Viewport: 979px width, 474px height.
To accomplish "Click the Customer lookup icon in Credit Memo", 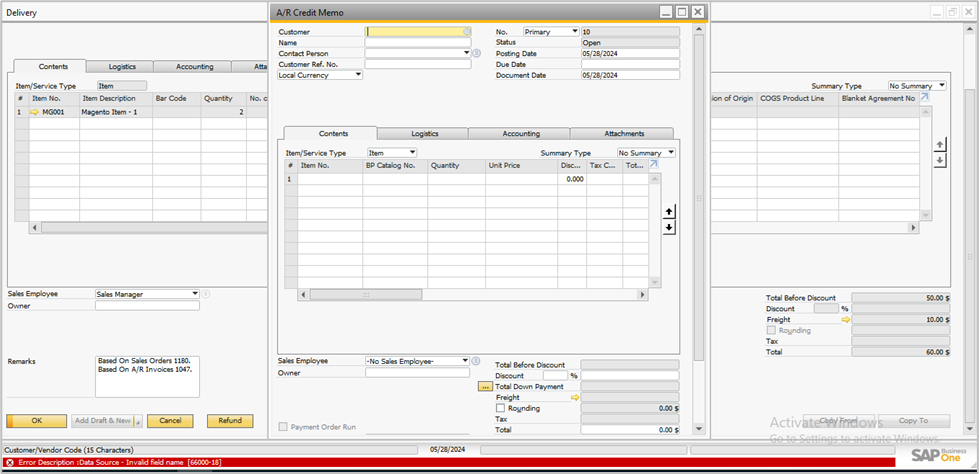I will click(467, 32).
